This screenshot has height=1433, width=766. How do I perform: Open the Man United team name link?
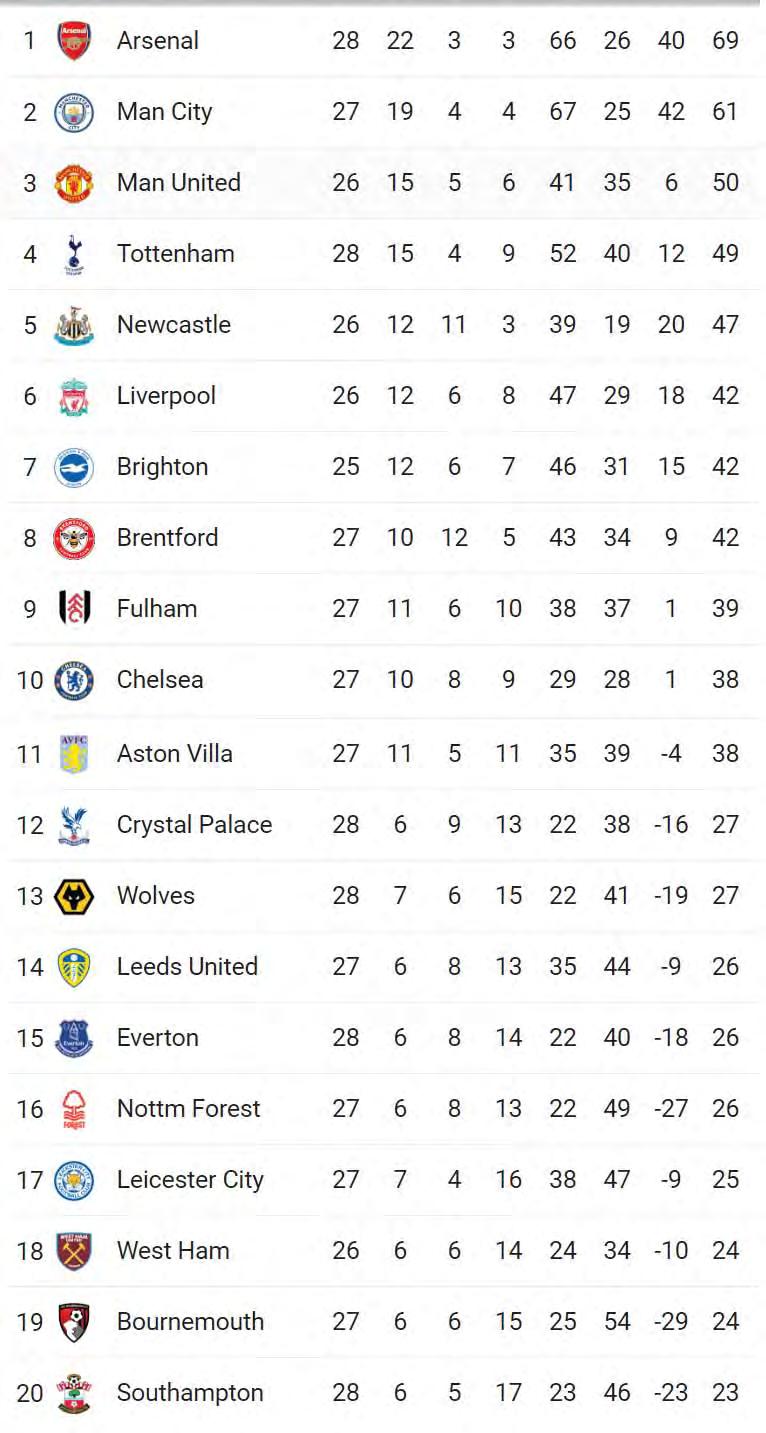tap(179, 183)
